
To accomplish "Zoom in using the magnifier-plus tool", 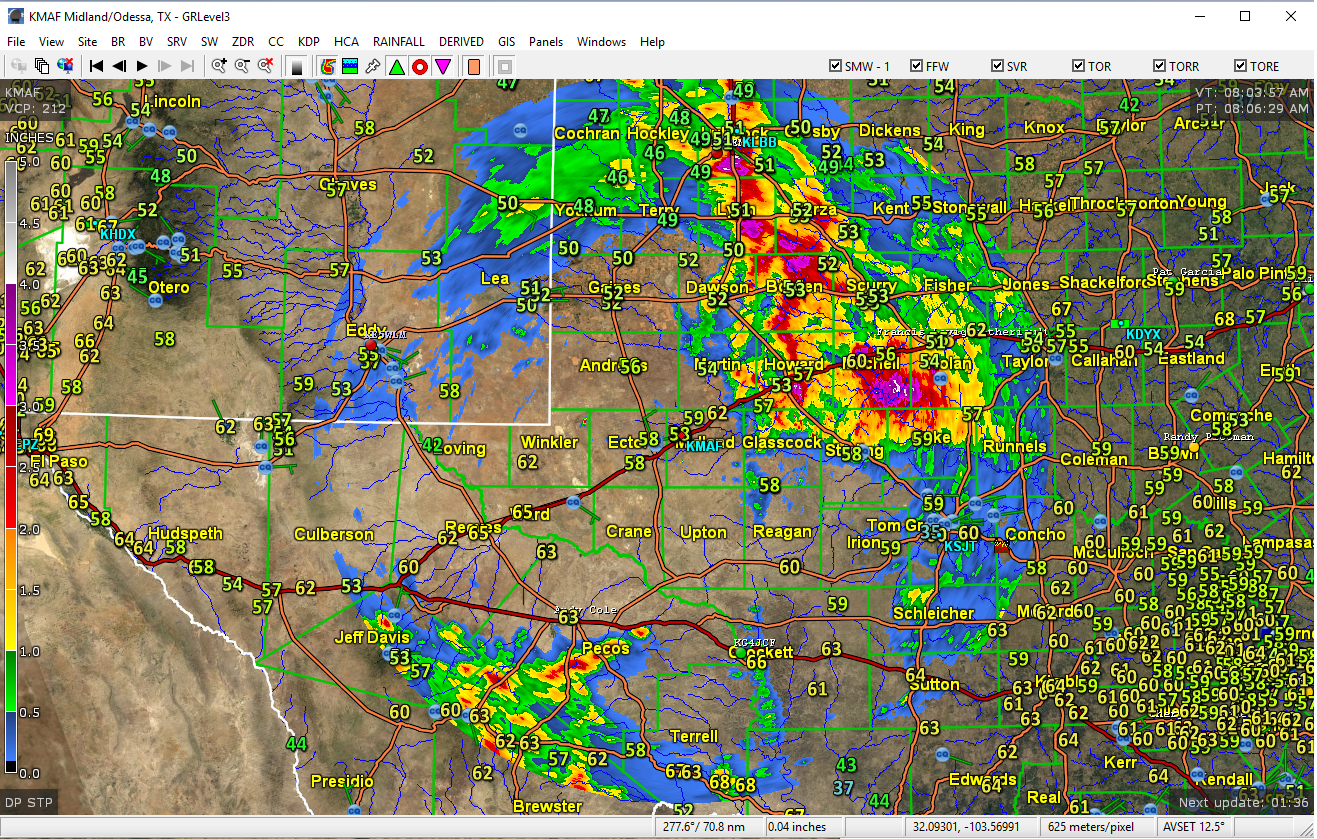I will pos(218,66).
